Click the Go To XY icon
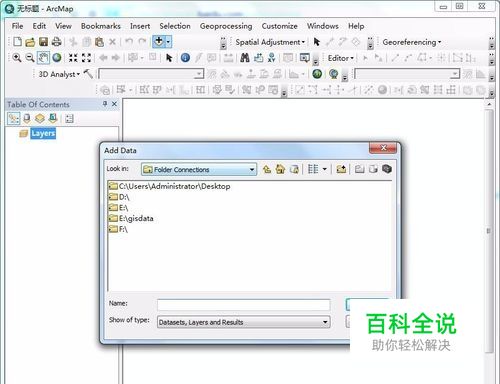 tap(272, 58)
